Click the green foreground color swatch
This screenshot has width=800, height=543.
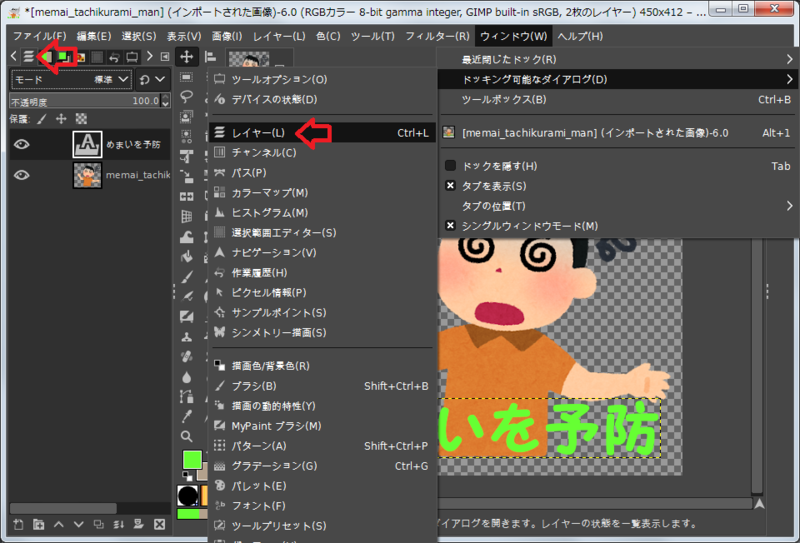pos(192,460)
